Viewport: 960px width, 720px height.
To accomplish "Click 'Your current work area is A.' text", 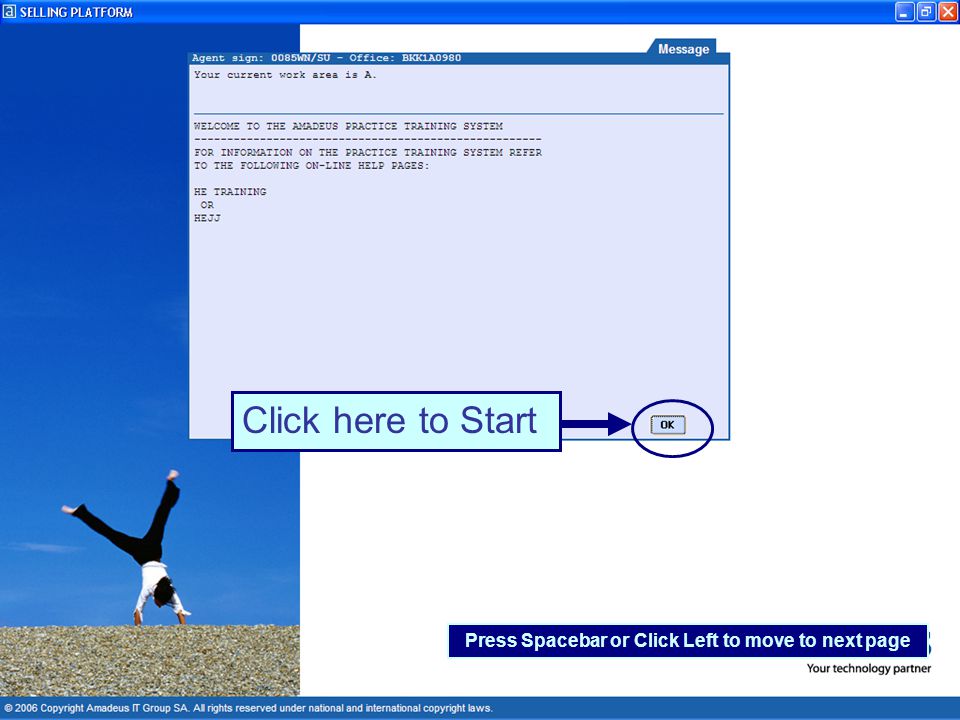I will [285, 75].
